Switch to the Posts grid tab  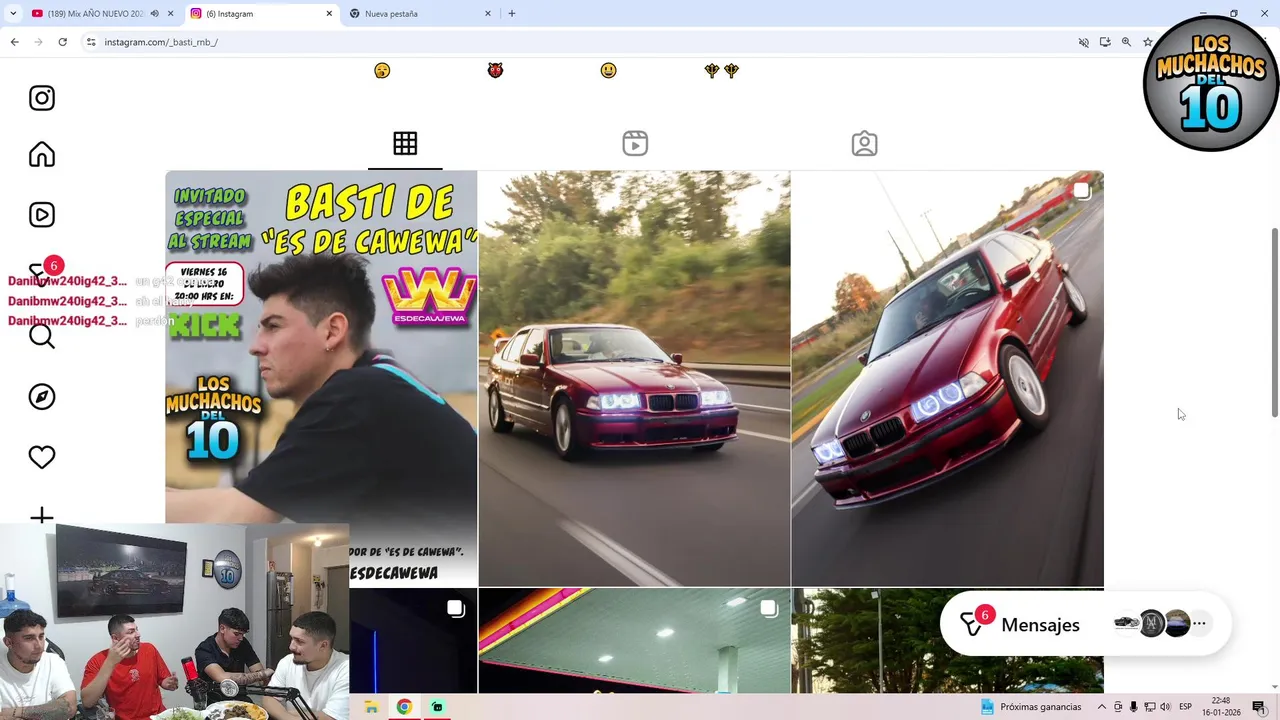405,143
